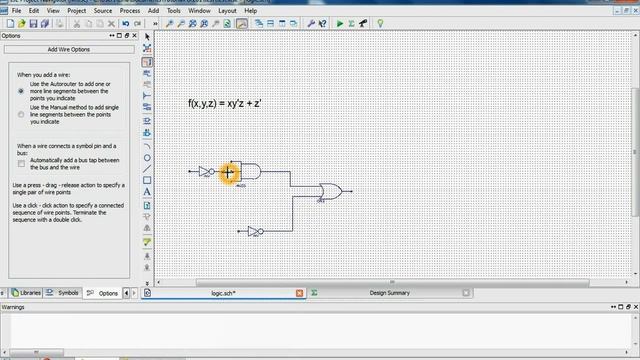Close the Design Summary tab
This screenshot has height=360, width=640.
click(x=466, y=293)
